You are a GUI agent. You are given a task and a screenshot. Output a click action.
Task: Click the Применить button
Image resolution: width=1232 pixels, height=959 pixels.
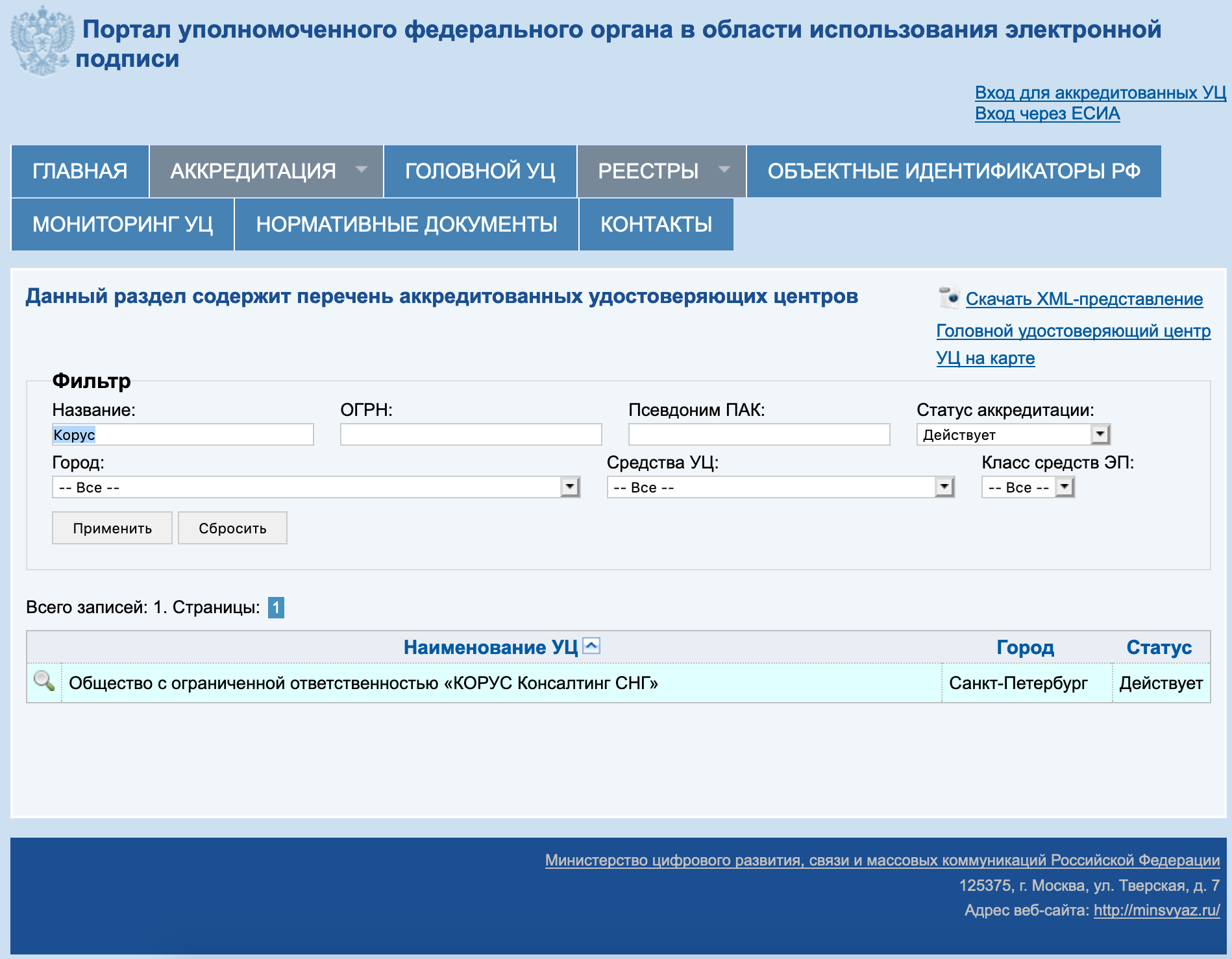tap(112, 528)
